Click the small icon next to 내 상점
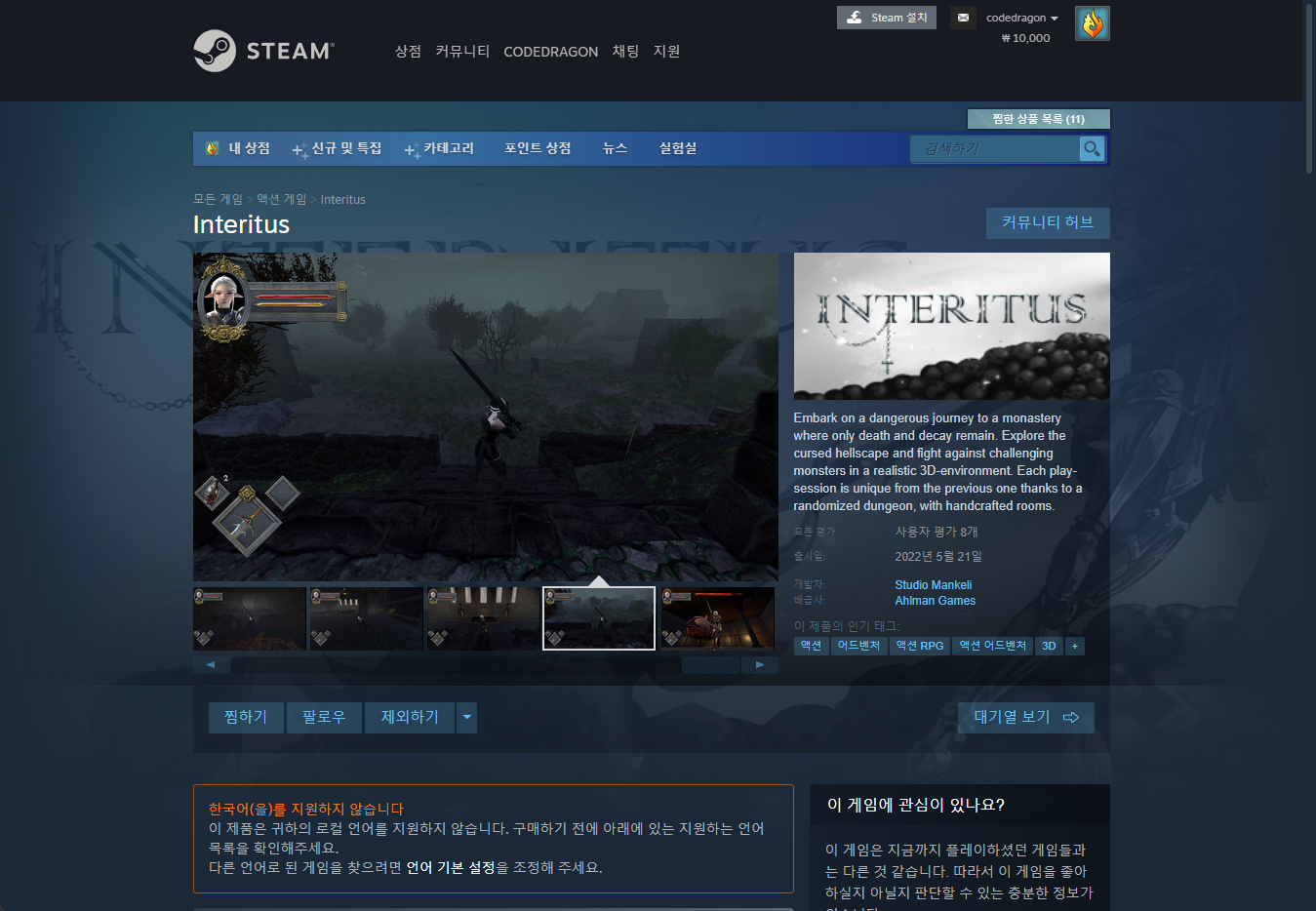The image size is (1316, 911). pyautogui.click(x=212, y=148)
